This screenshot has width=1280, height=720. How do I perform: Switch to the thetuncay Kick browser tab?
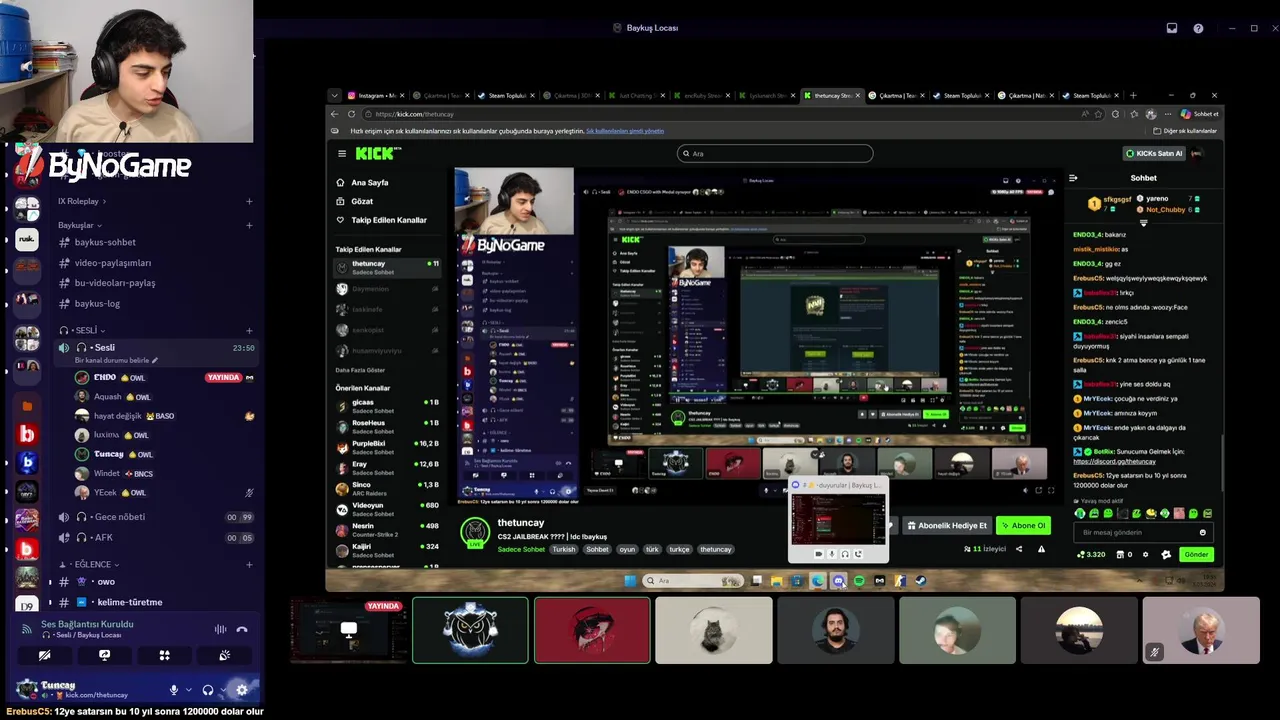pos(832,95)
